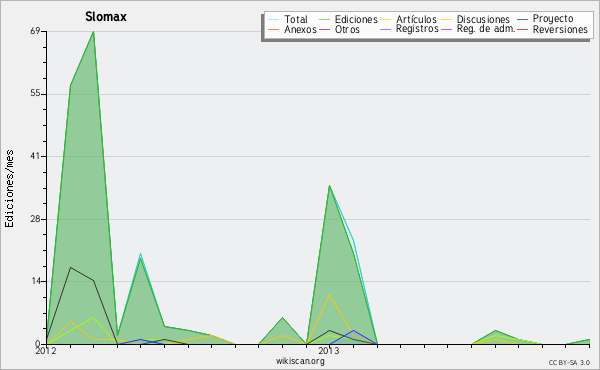Click the 2013 x-axis label
Screen dimensions: 600x370
(329, 351)
